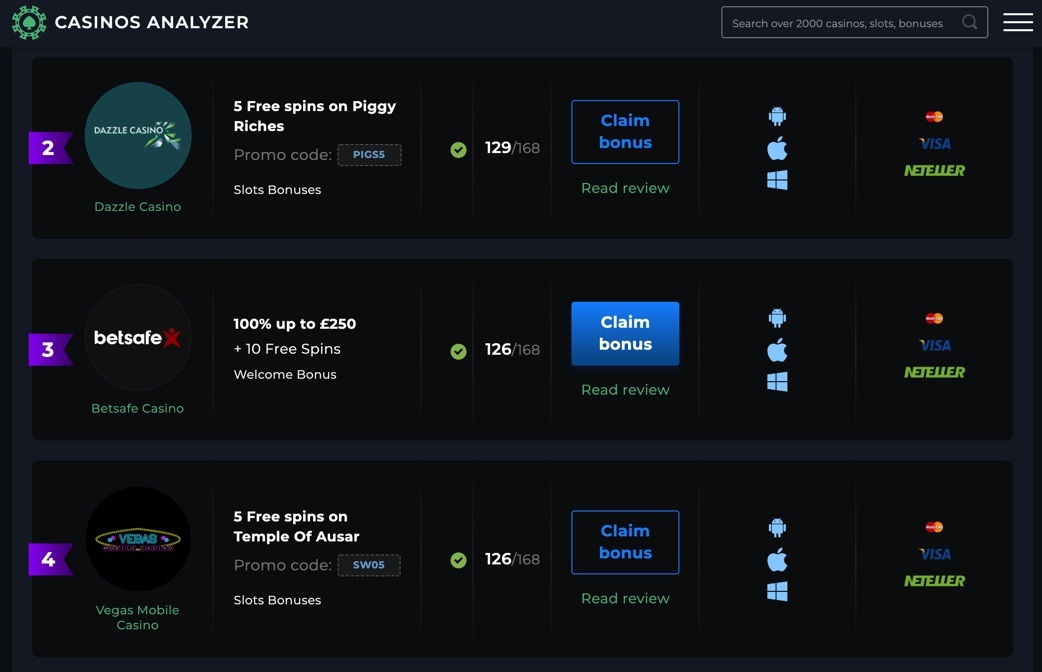Image resolution: width=1042 pixels, height=672 pixels.
Task: Claim the Vegas Mobile Casino bonus
Action: pyautogui.click(x=625, y=542)
